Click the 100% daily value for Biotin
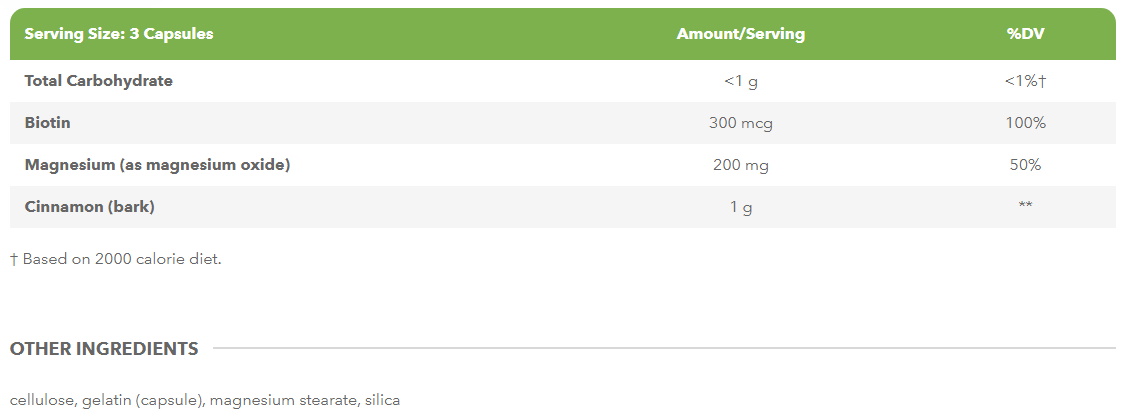The image size is (1129, 420). click(1025, 123)
